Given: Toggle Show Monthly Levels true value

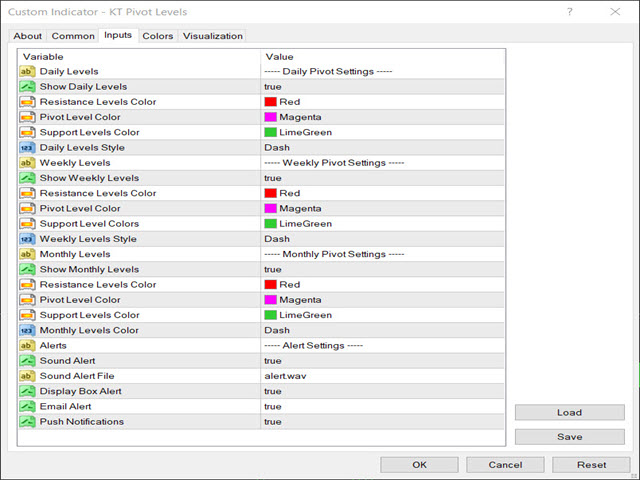Looking at the screenshot, I should point(382,269).
